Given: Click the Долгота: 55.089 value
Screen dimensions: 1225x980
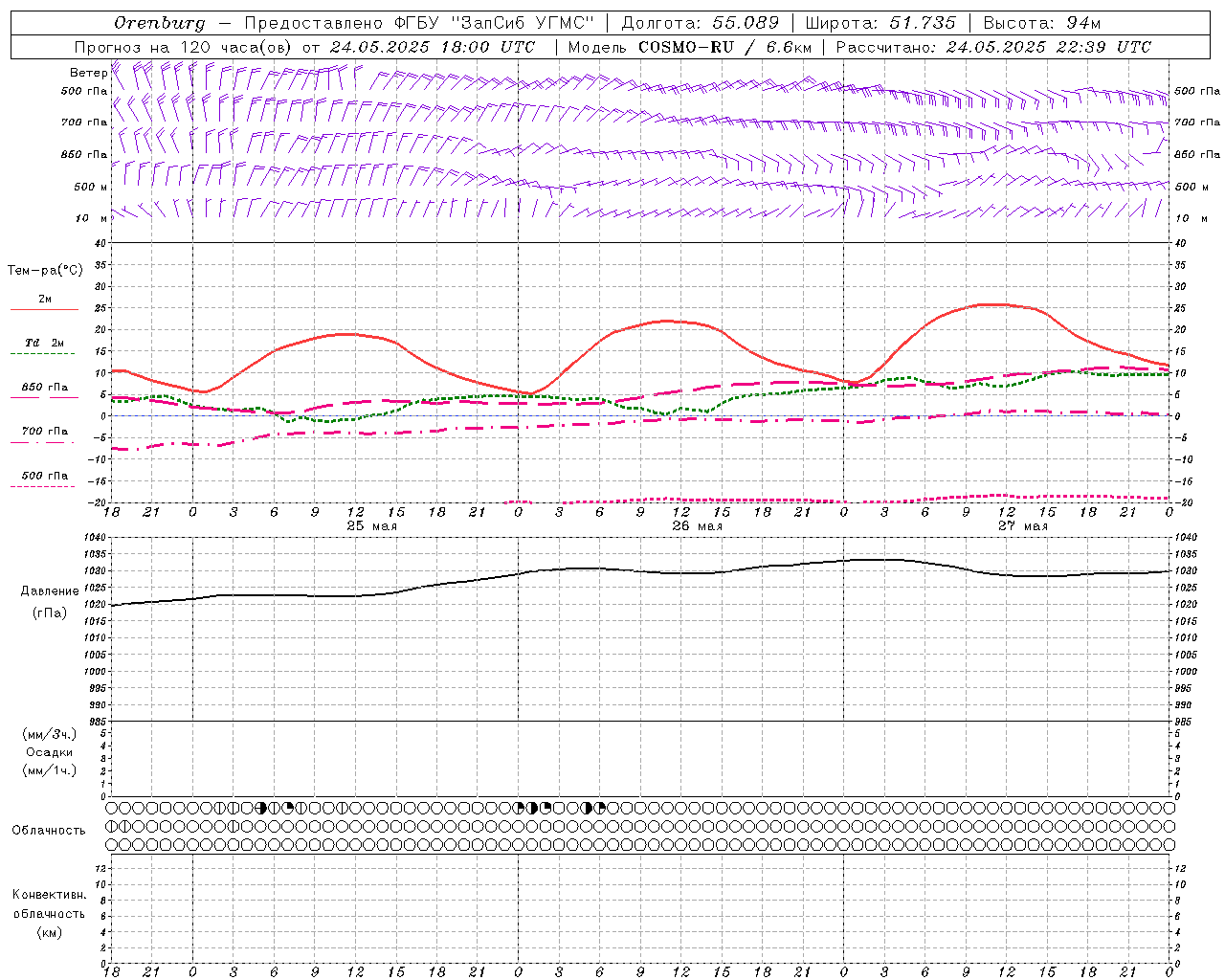Looking at the screenshot, I should (700, 23).
